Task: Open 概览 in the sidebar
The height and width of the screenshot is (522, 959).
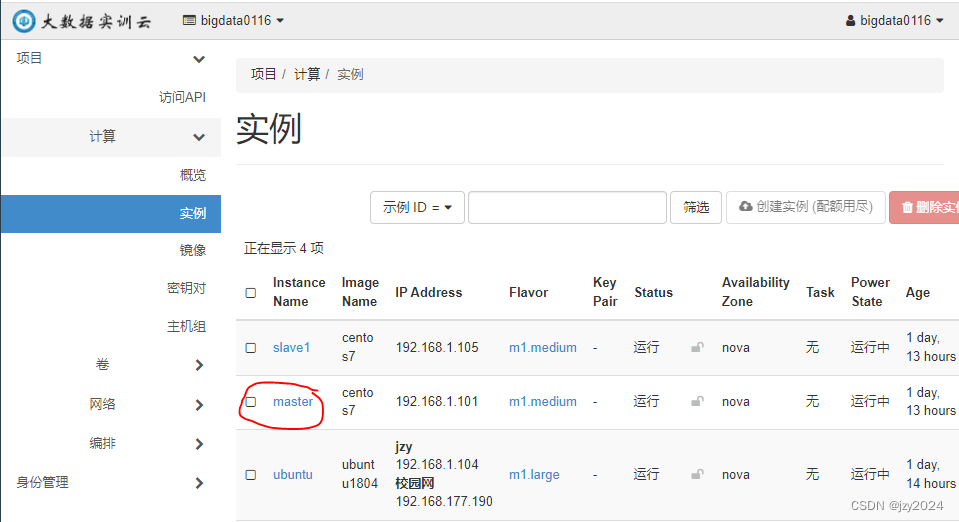Action: [193, 175]
